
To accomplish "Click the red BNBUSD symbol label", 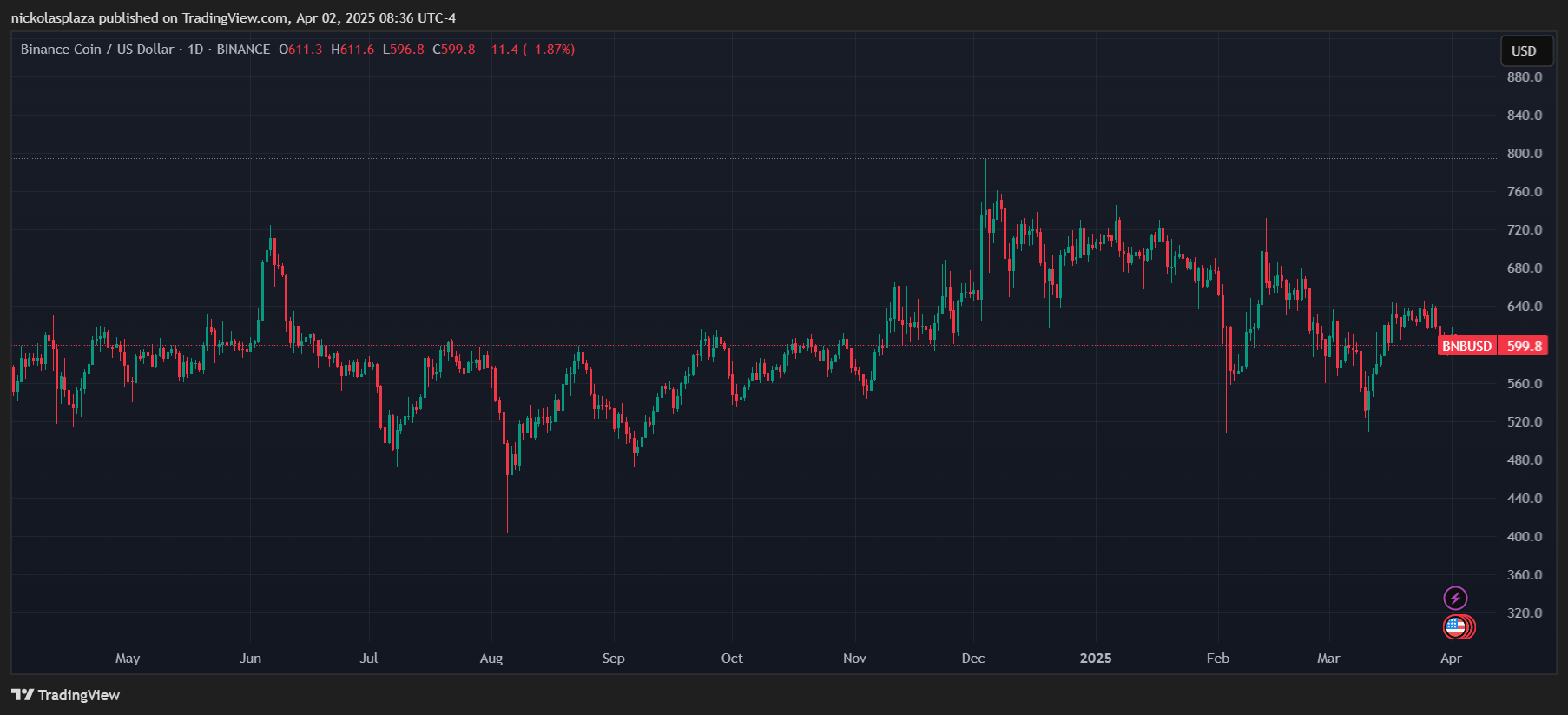I will point(1467,346).
